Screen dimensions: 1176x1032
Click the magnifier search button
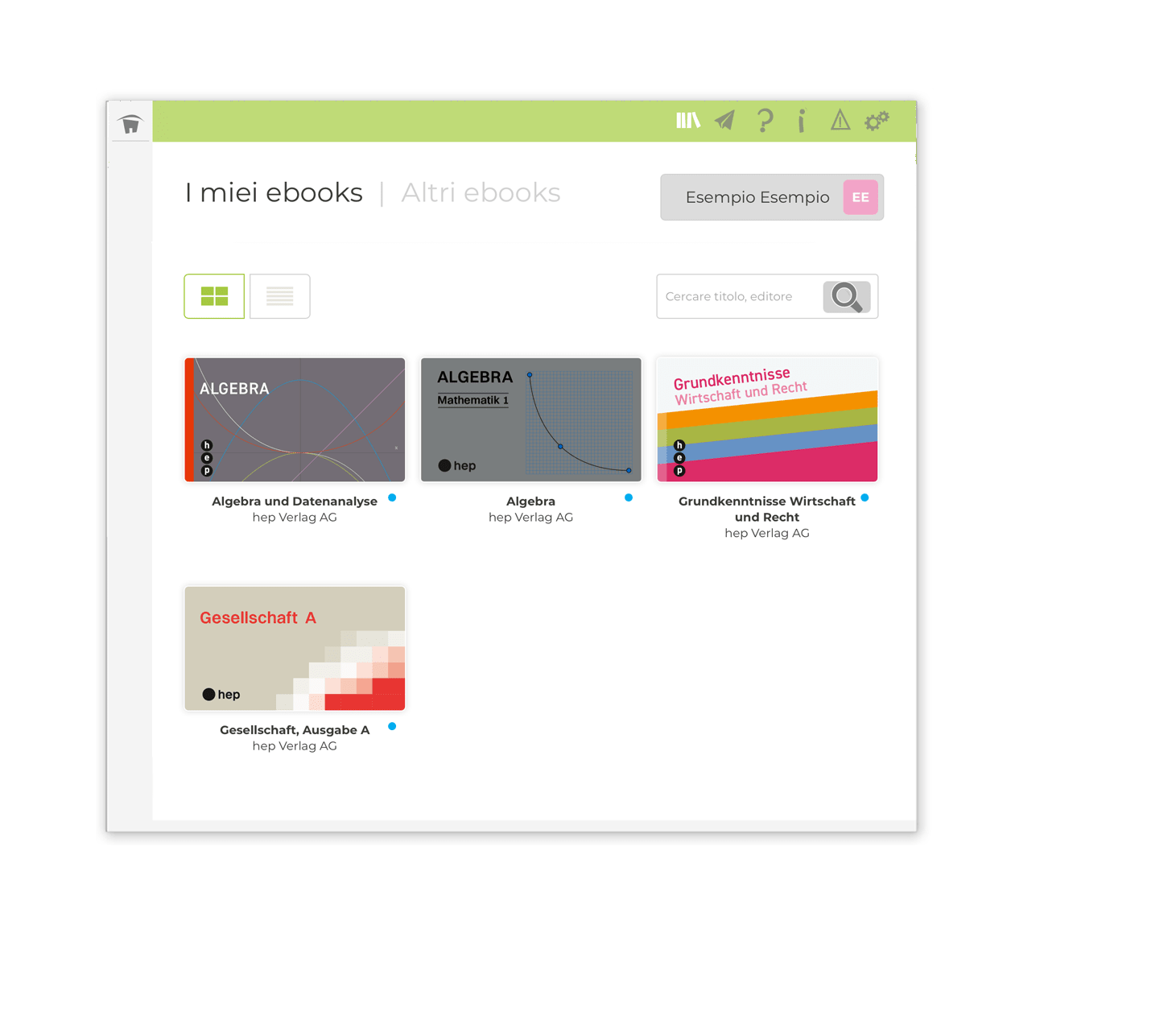pos(847,296)
